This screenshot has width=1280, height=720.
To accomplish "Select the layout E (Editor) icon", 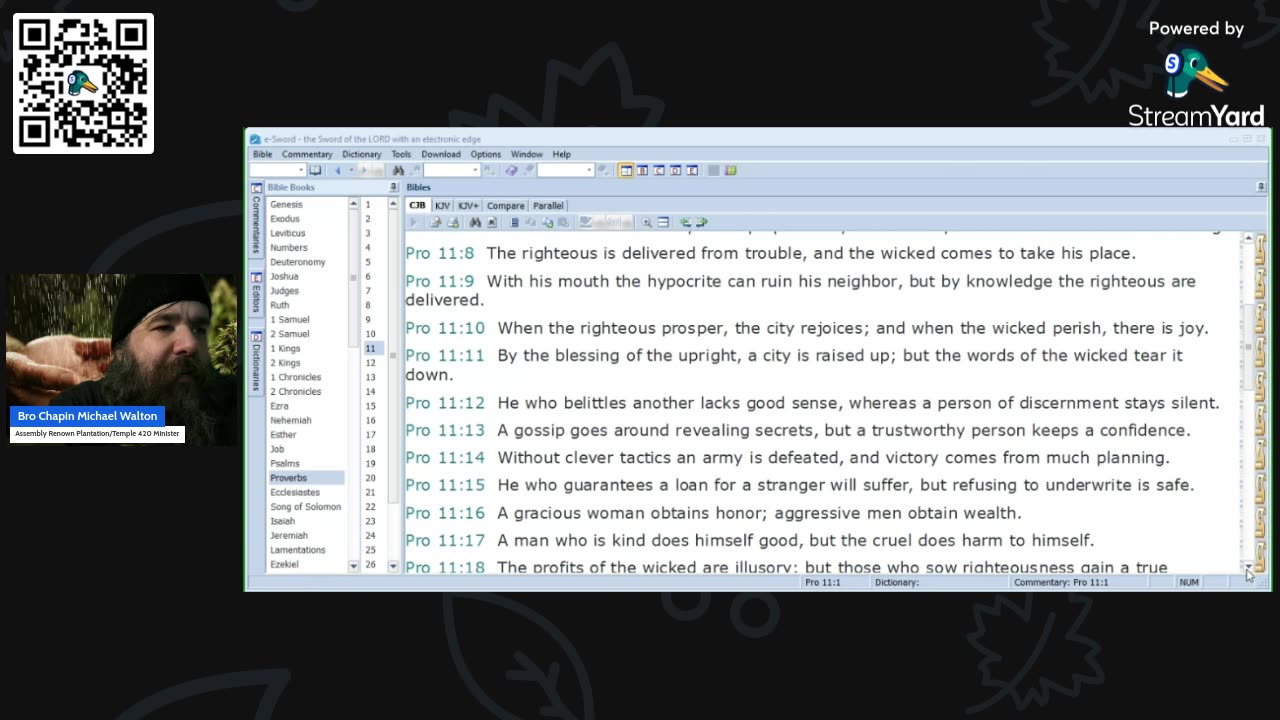I will [692, 170].
